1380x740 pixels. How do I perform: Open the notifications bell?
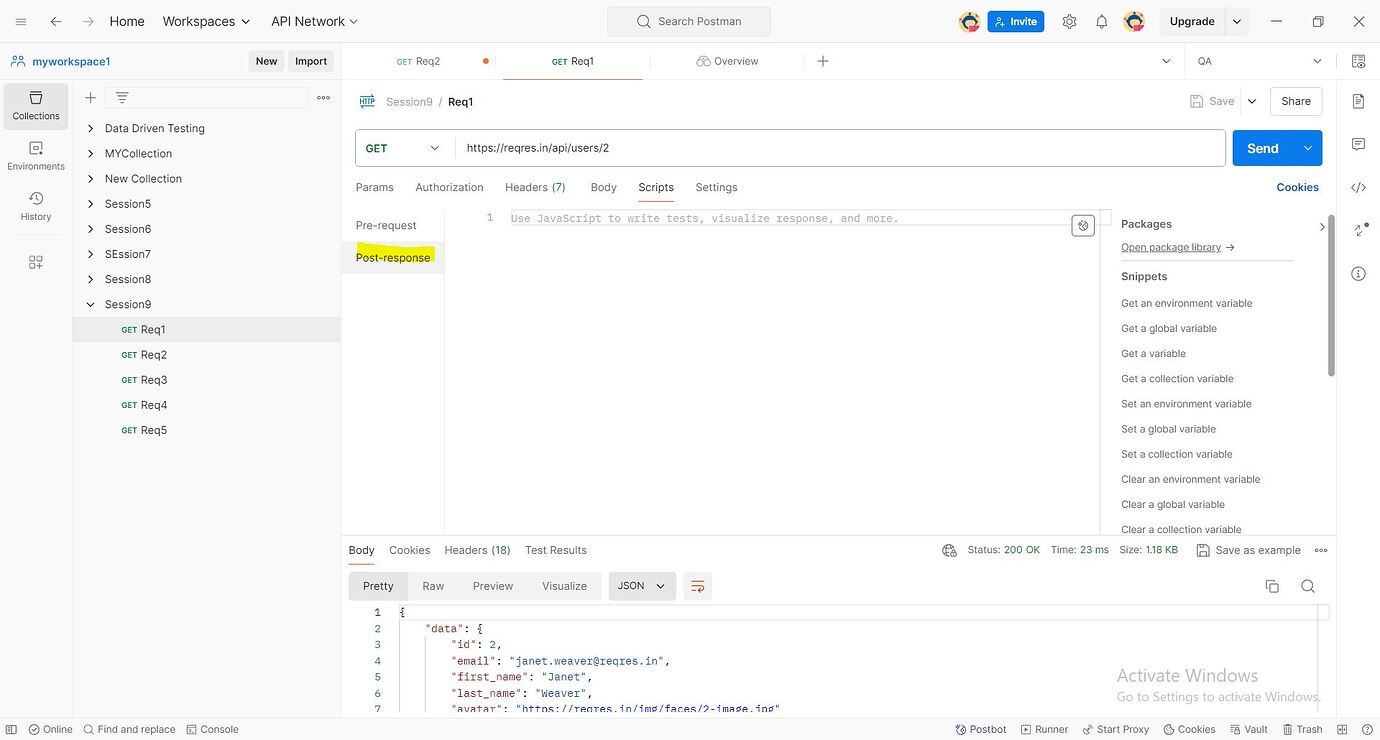point(1101,21)
